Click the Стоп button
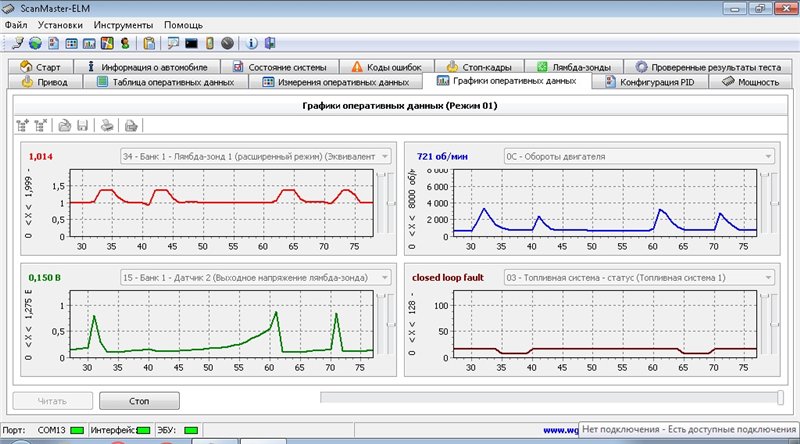Viewport: 800px width, 444px height. coord(139,401)
